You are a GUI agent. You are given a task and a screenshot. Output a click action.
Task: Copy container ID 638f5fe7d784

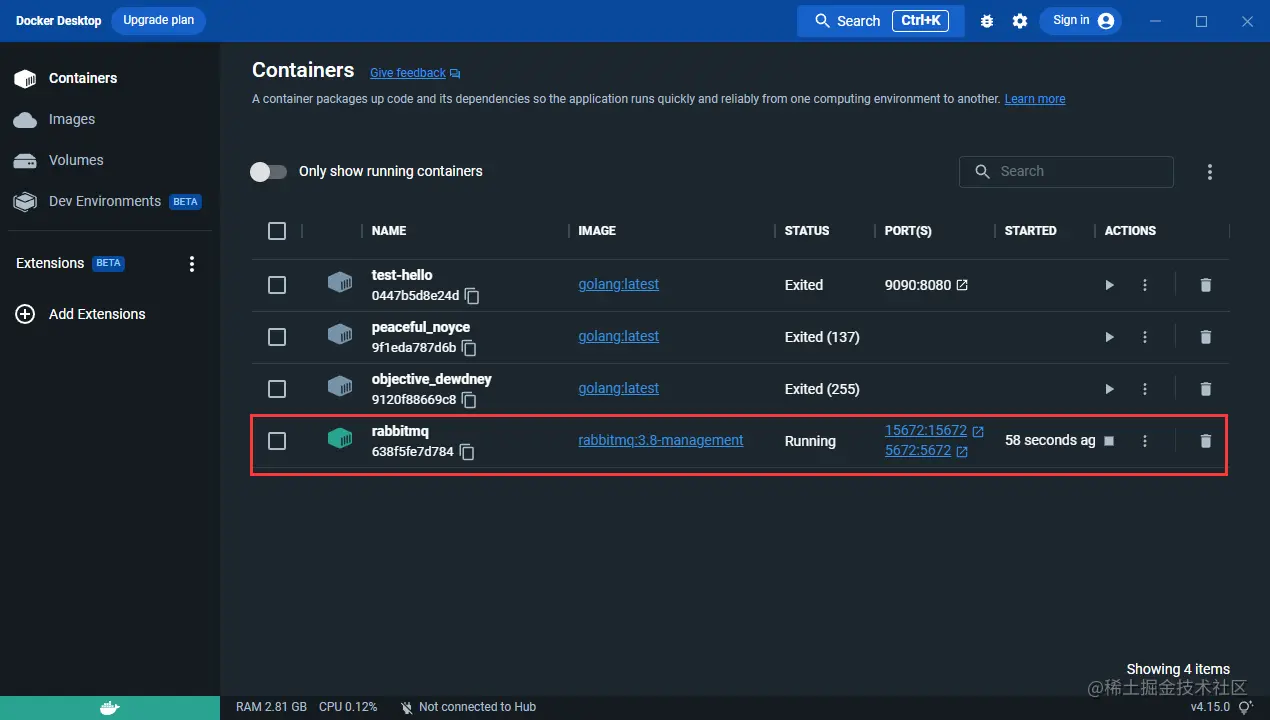(466, 452)
